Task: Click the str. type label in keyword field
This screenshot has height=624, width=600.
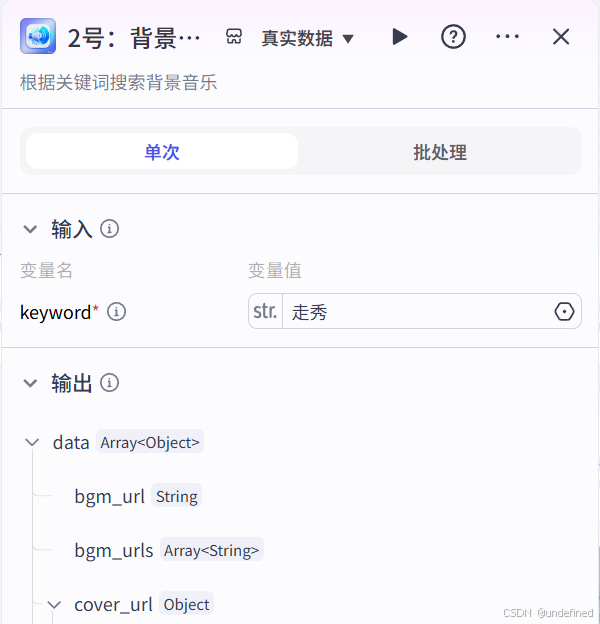Action: click(265, 311)
